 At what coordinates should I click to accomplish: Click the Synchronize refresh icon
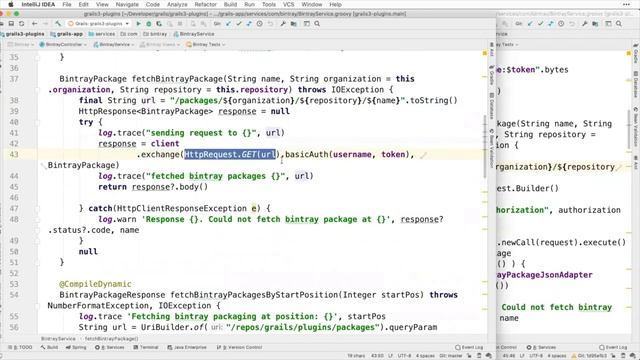pos(22,24)
